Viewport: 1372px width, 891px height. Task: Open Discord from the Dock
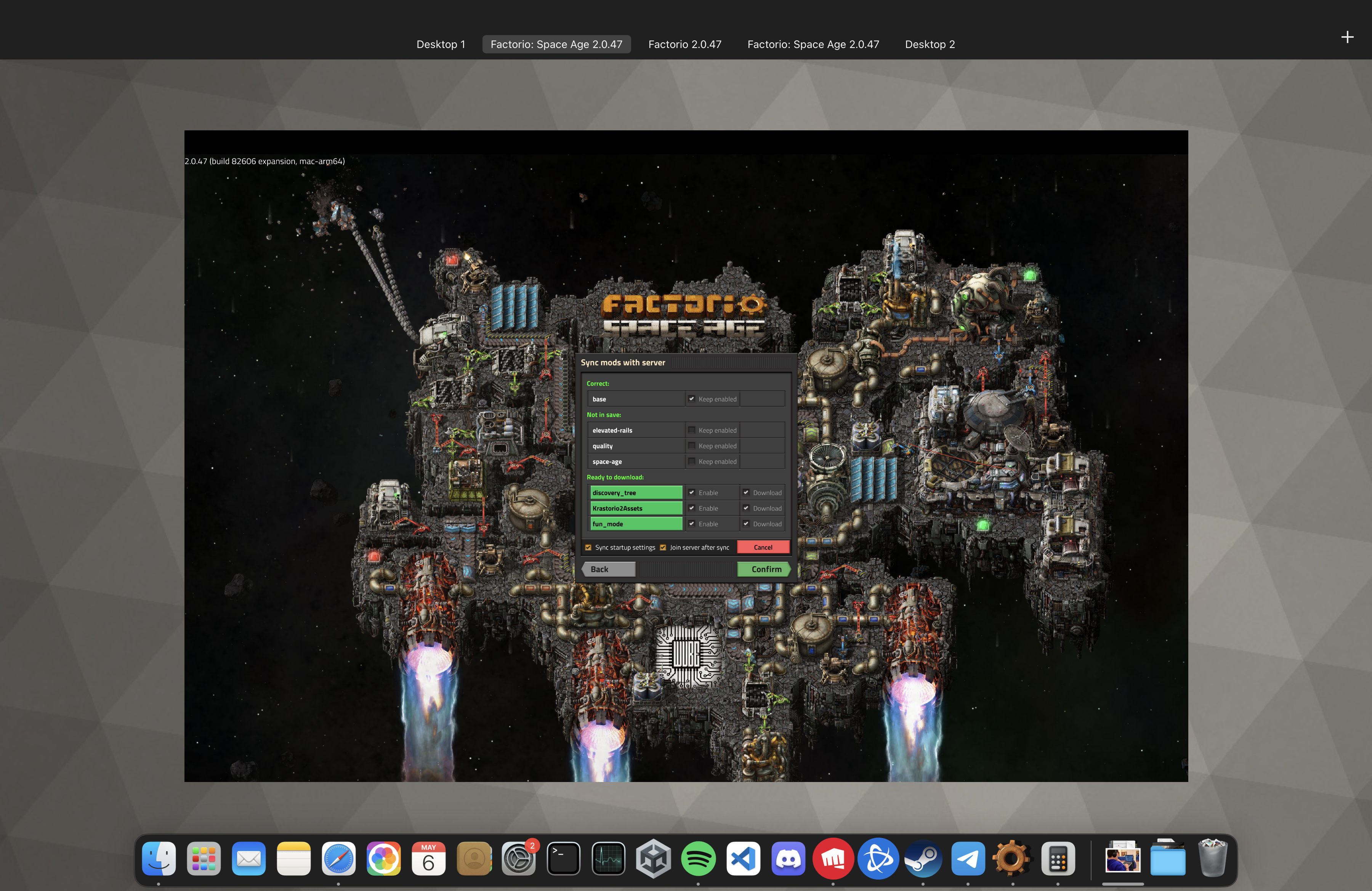click(788, 858)
